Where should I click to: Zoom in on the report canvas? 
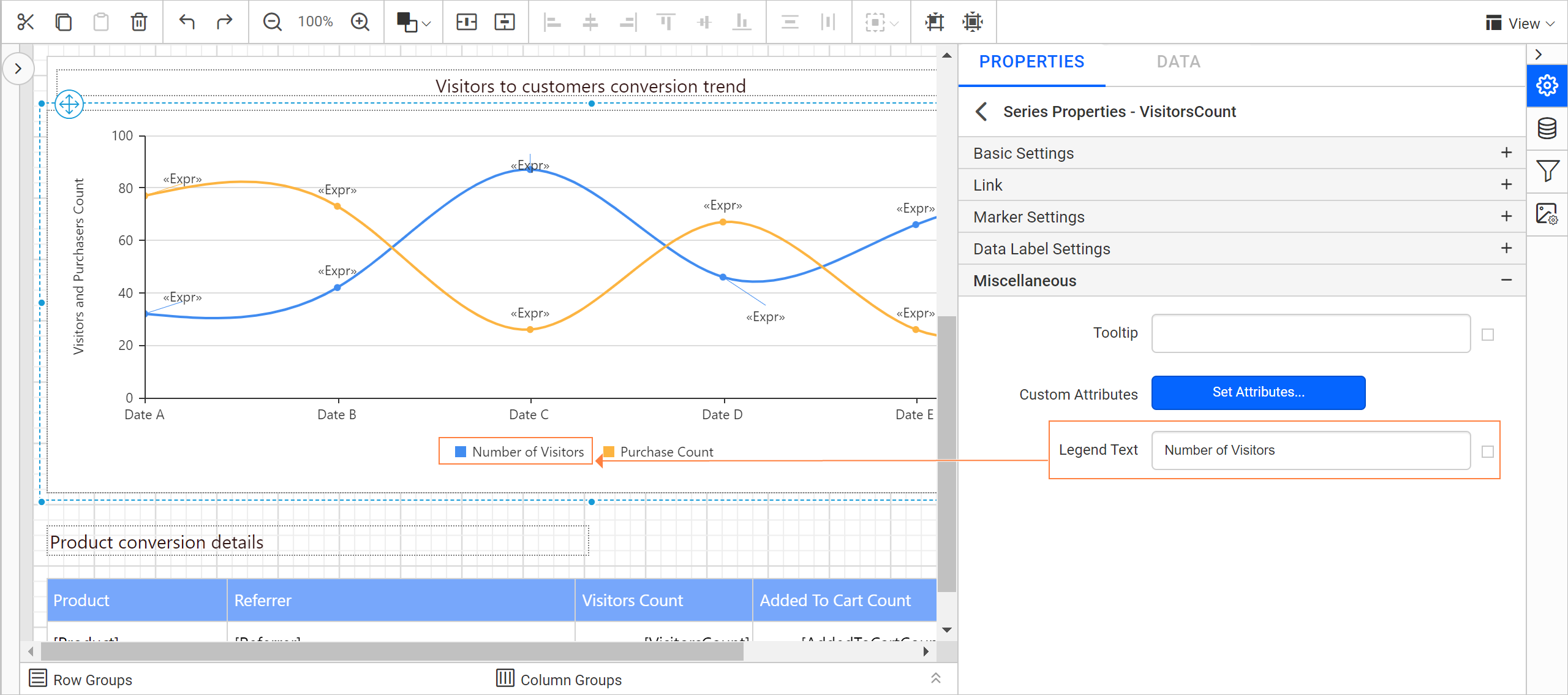click(x=360, y=21)
